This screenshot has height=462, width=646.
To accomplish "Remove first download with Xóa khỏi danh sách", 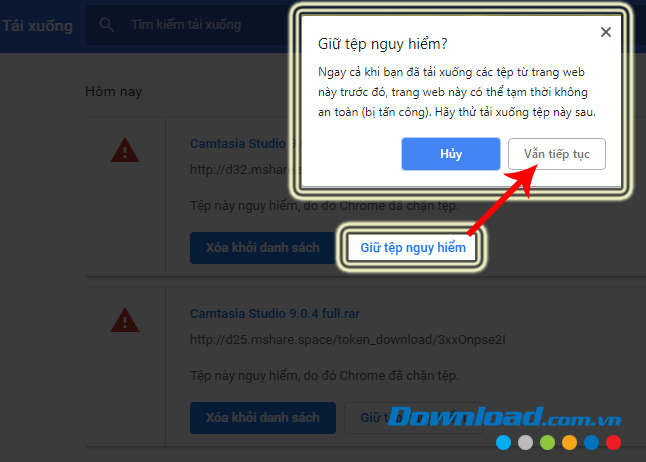I will point(262,248).
